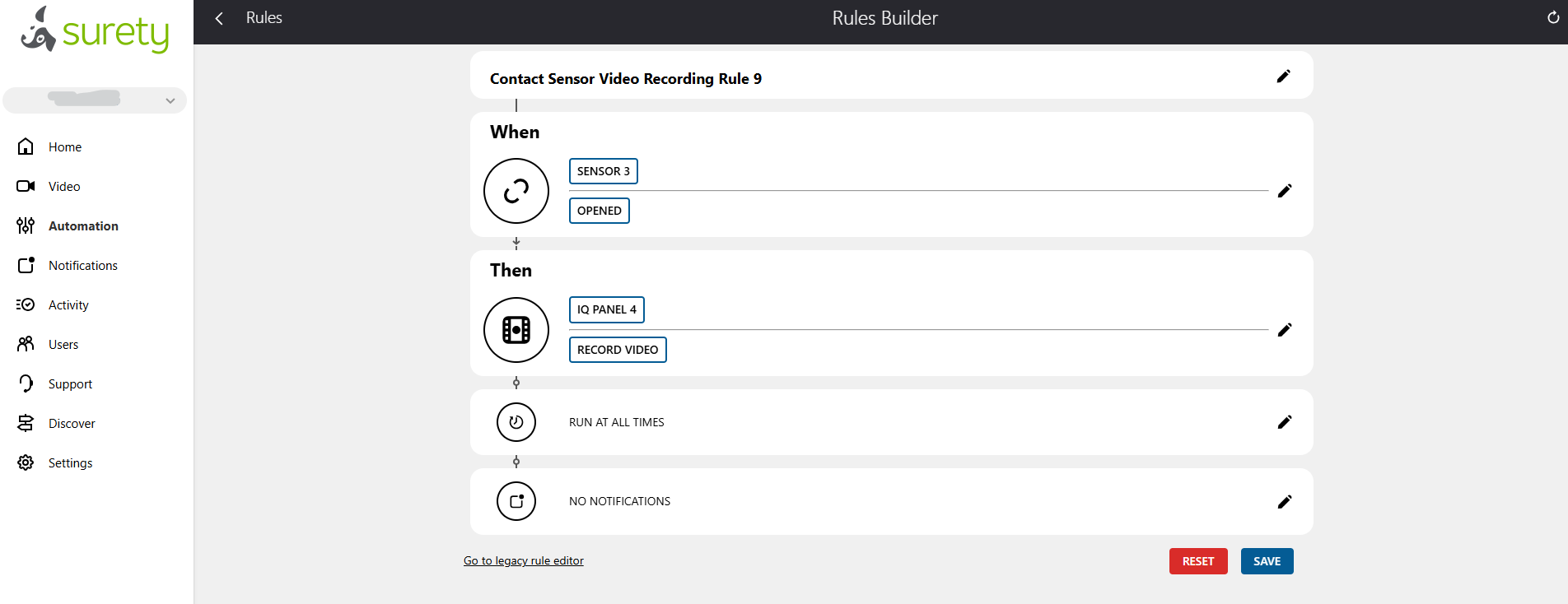The image size is (1568, 604).
Task: Select the SENSOR 3 tag
Action: (x=603, y=171)
